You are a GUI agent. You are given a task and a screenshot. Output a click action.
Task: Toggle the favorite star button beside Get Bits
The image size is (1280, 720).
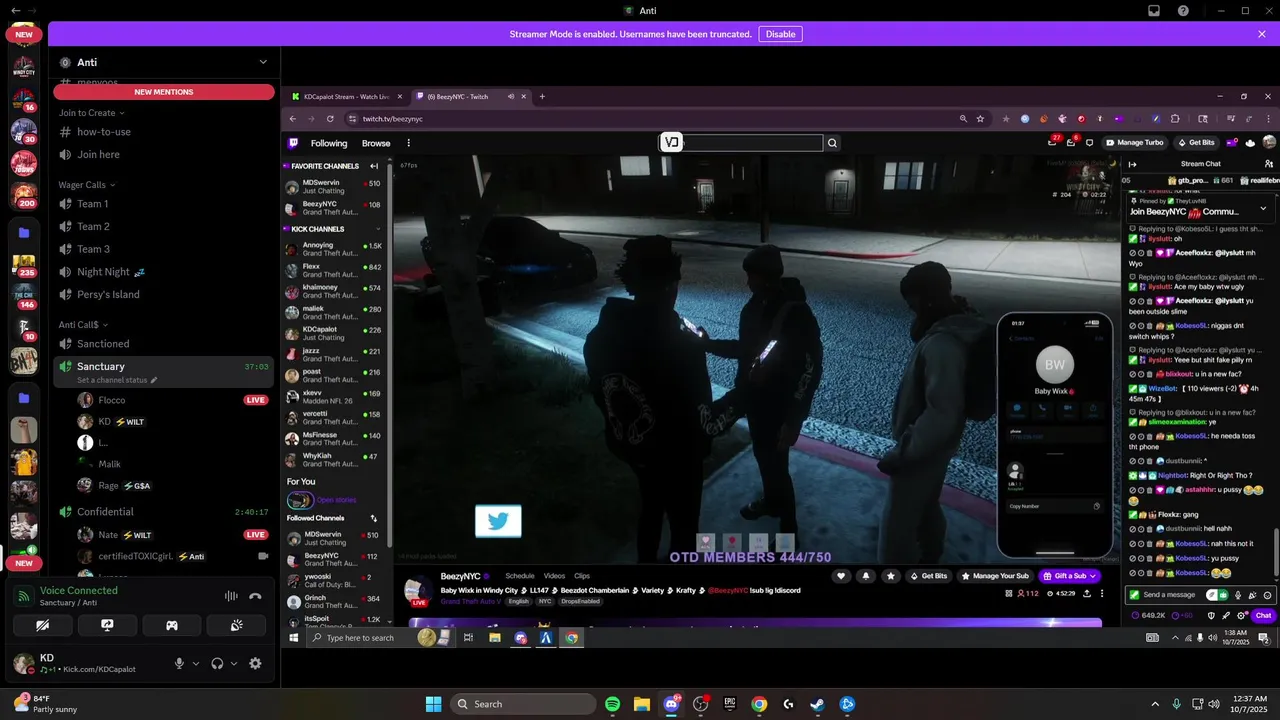click(889, 576)
